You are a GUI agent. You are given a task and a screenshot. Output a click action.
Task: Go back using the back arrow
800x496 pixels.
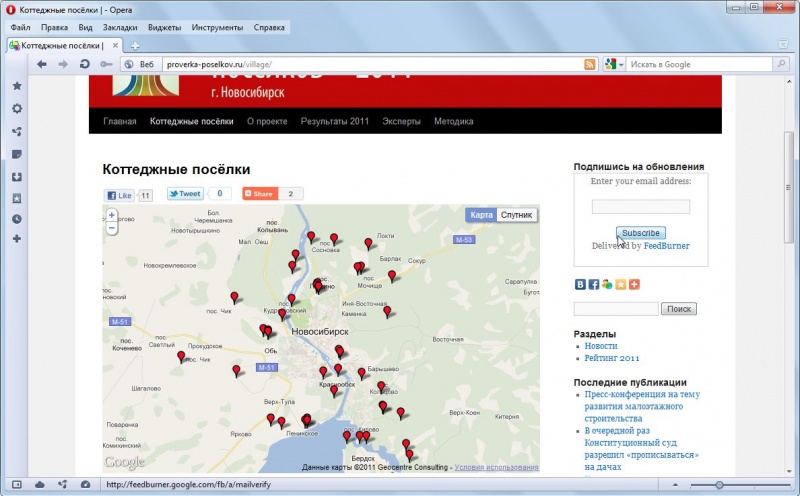point(42,64)
